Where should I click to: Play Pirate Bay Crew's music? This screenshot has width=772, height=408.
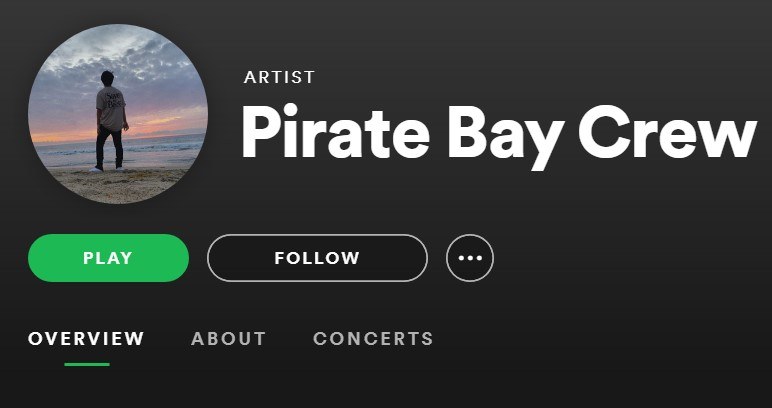pyautogui.click(x=108, y=258)
